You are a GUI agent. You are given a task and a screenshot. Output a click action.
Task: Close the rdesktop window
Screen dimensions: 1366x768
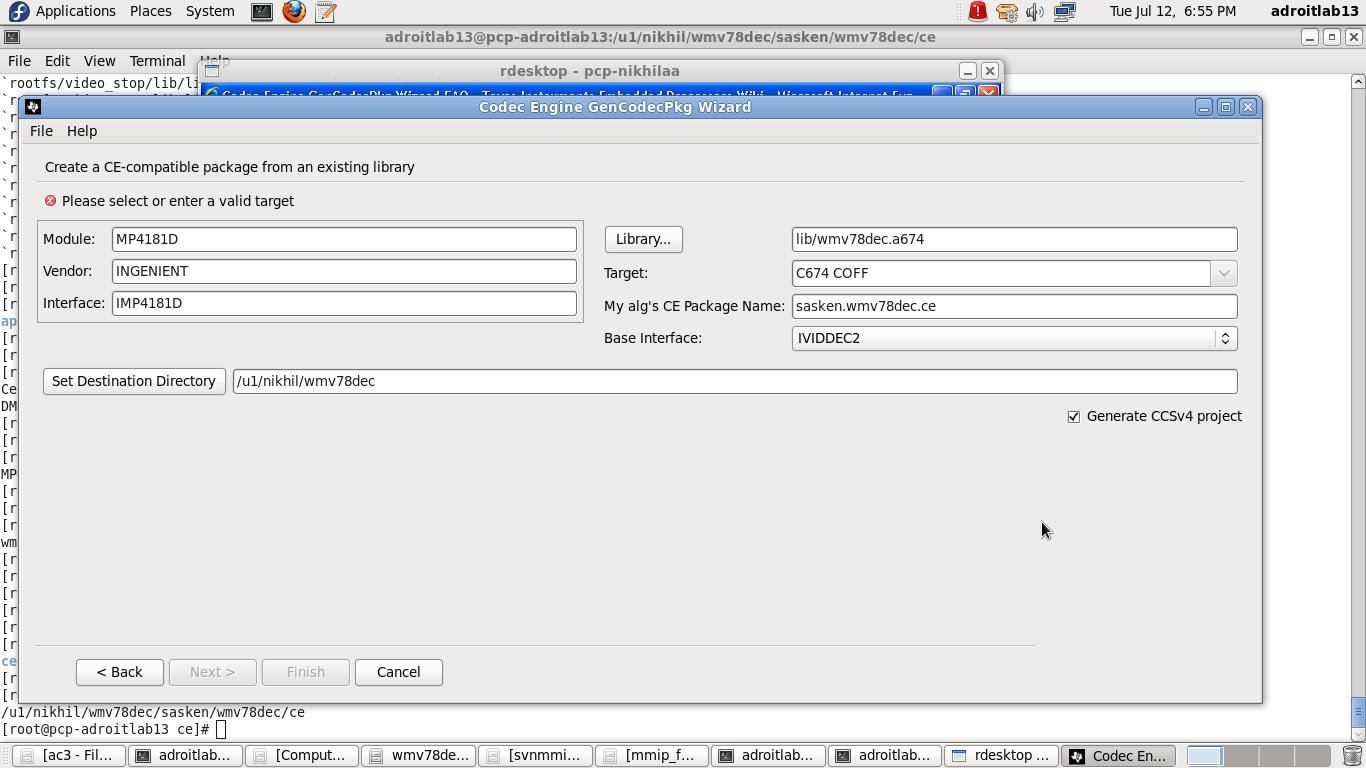989,71
